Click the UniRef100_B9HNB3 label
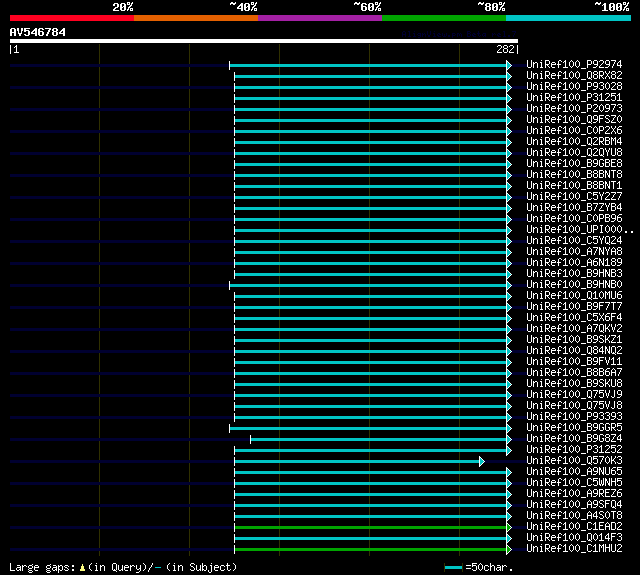 [x=574, y=274]
